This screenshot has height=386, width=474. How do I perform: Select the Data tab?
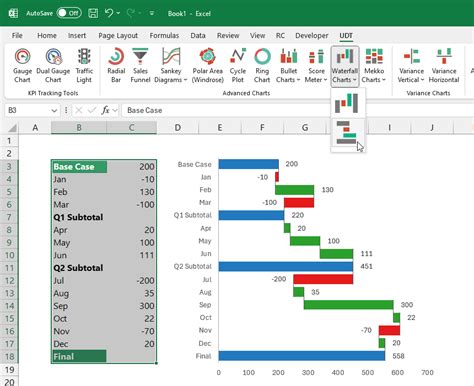pyautogui.click(x=198, y=35)
